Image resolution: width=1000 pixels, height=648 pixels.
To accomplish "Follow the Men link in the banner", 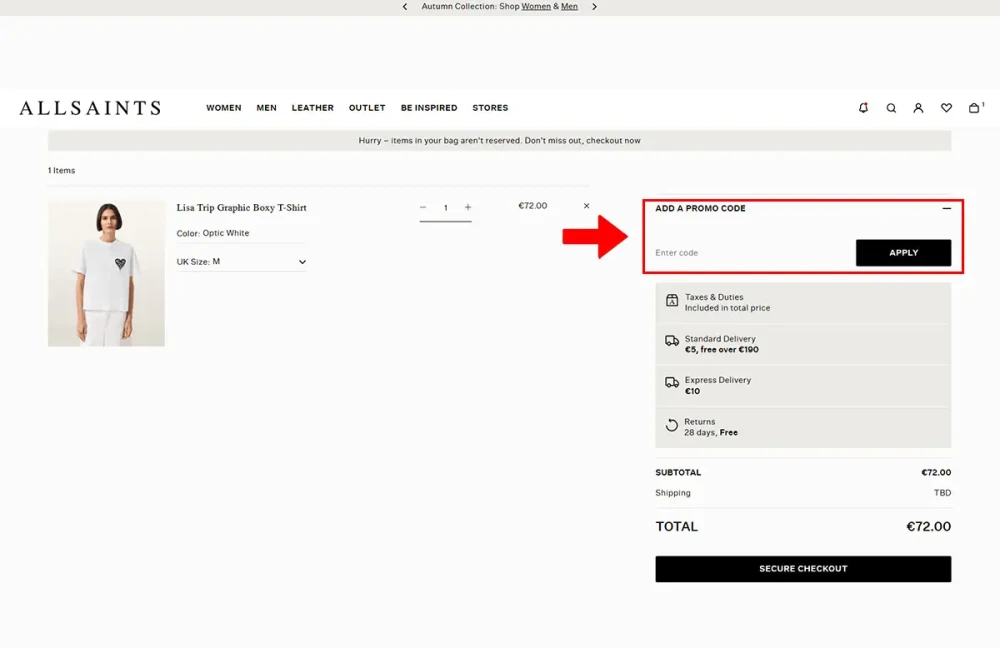I will pos(569,7).
